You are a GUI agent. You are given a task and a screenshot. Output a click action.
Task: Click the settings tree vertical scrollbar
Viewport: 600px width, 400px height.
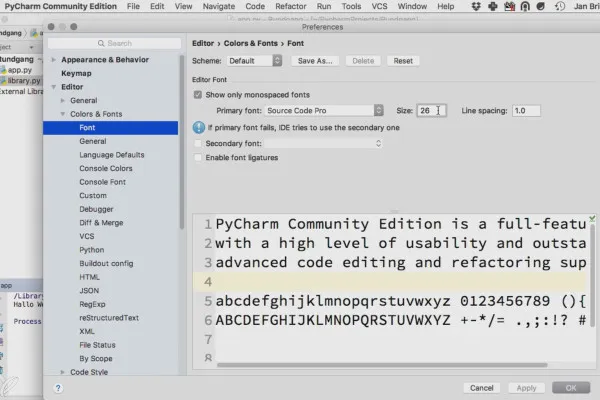(182, 142)
